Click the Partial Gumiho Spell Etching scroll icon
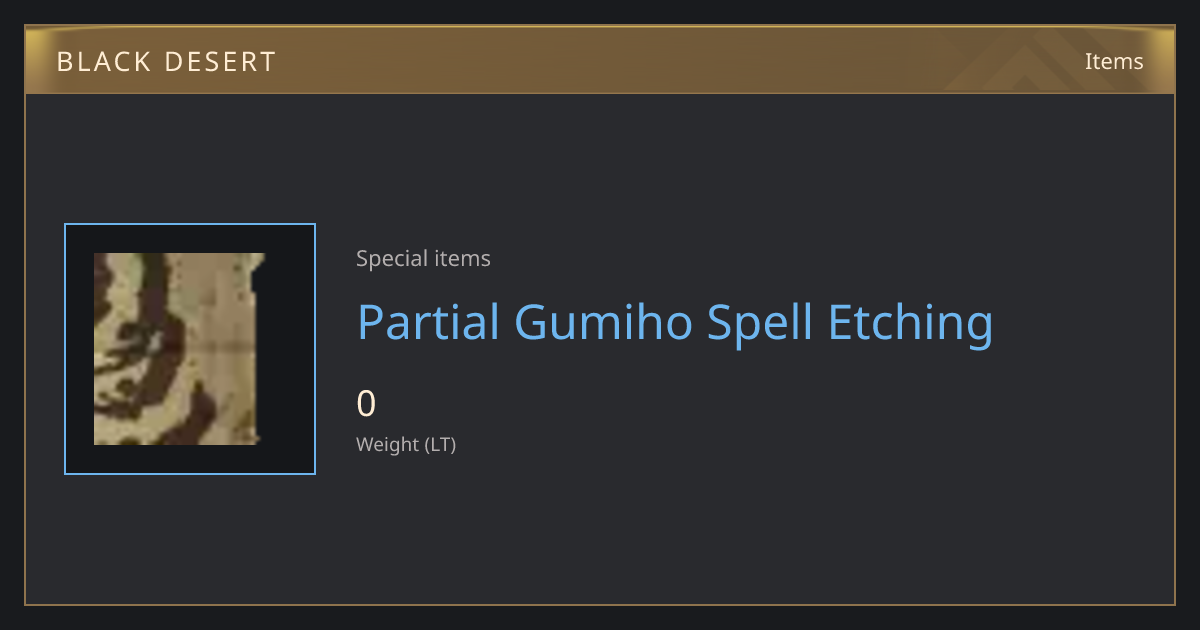Viewport: 1200px width, 630px height. pos(179,349)
